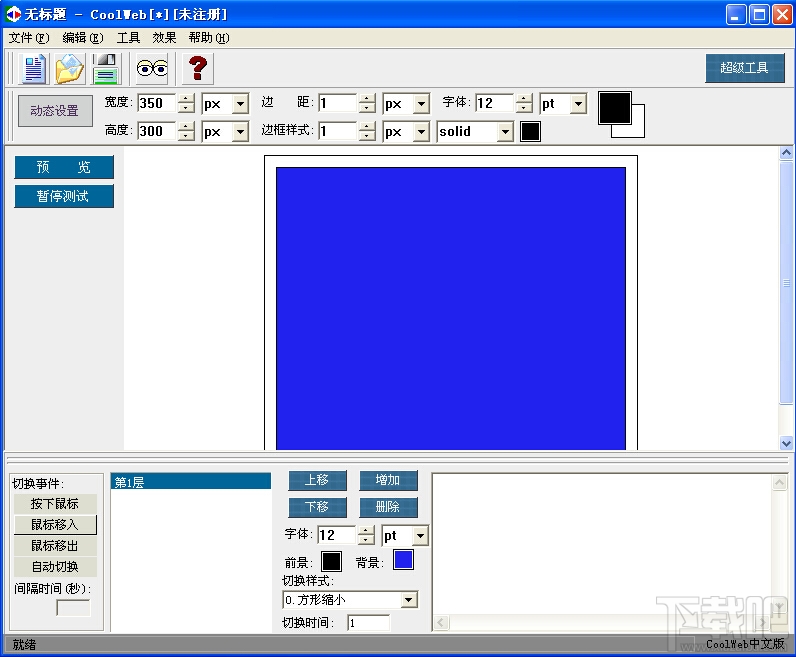Click the 边框样式 width input field
796x657 pixels.
click(x=338, y=131)
